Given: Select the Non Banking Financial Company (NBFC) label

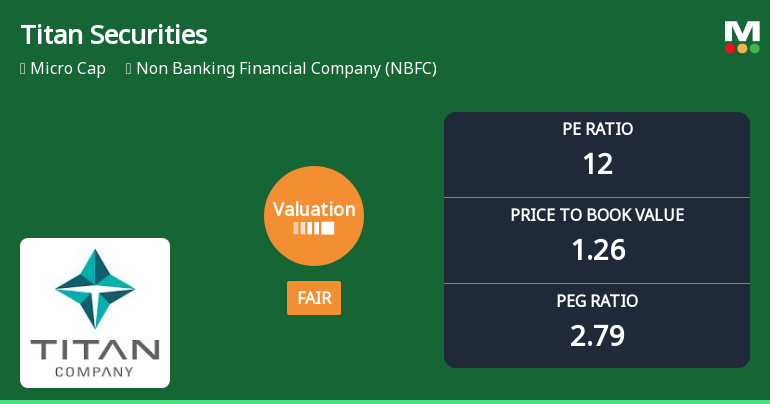Looking at the screenshot, I should point(286,69).
